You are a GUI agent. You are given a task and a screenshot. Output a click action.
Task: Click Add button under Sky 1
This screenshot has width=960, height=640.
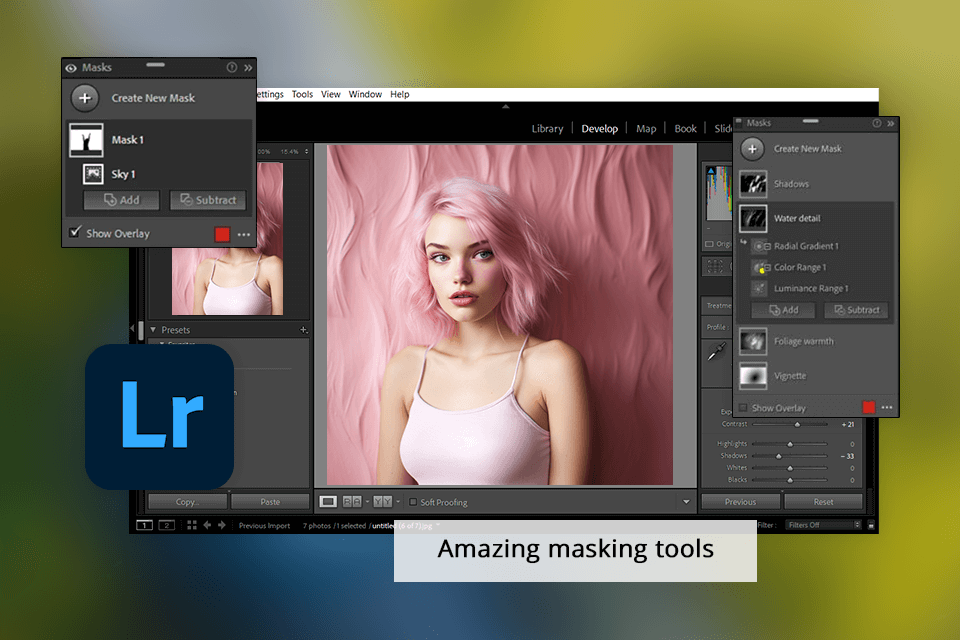point(121,200)
